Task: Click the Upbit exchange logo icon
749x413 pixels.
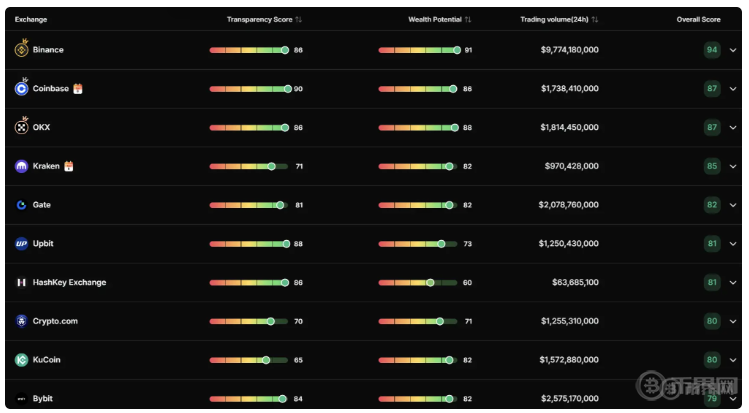Action: [x=21, y=244]
